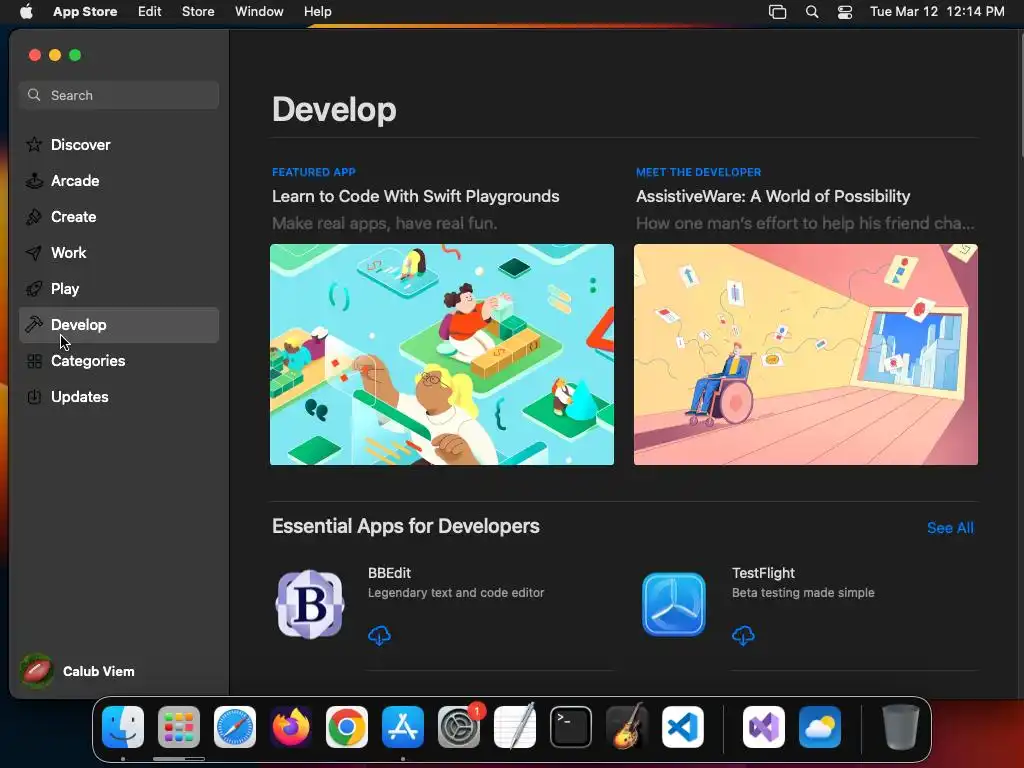1024x768 pixels.
Task: Select the Create paintbrush icon in sidebar
Action: [34, 216]
